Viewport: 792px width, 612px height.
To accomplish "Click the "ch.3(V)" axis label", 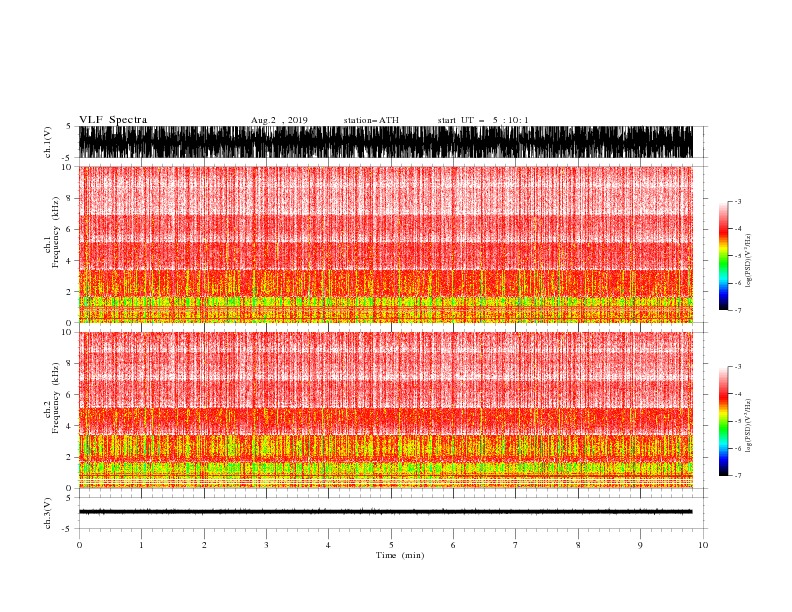I will pos(48,513).
